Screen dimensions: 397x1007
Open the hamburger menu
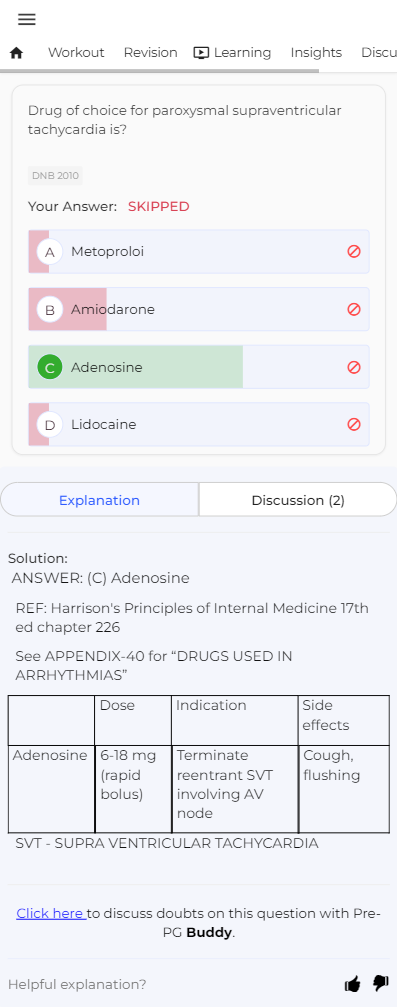click(26, 19)
